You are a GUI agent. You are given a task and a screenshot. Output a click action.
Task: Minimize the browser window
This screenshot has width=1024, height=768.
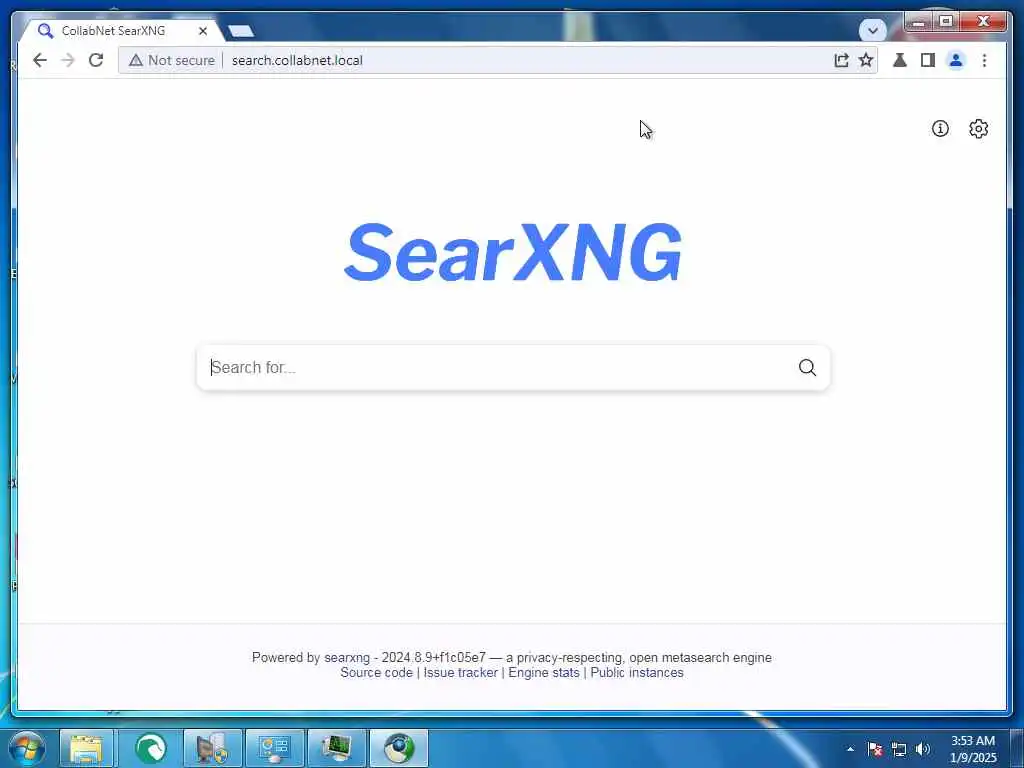(x=918, y=22)
